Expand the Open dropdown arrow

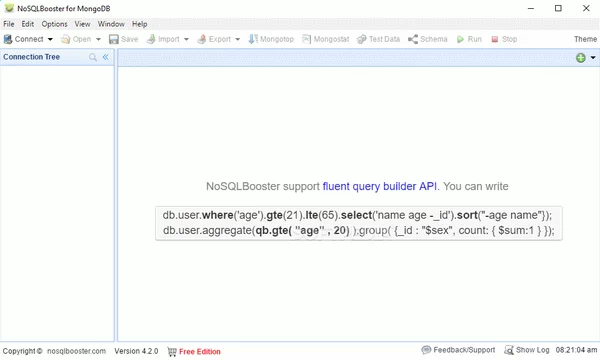click(98, 39)
